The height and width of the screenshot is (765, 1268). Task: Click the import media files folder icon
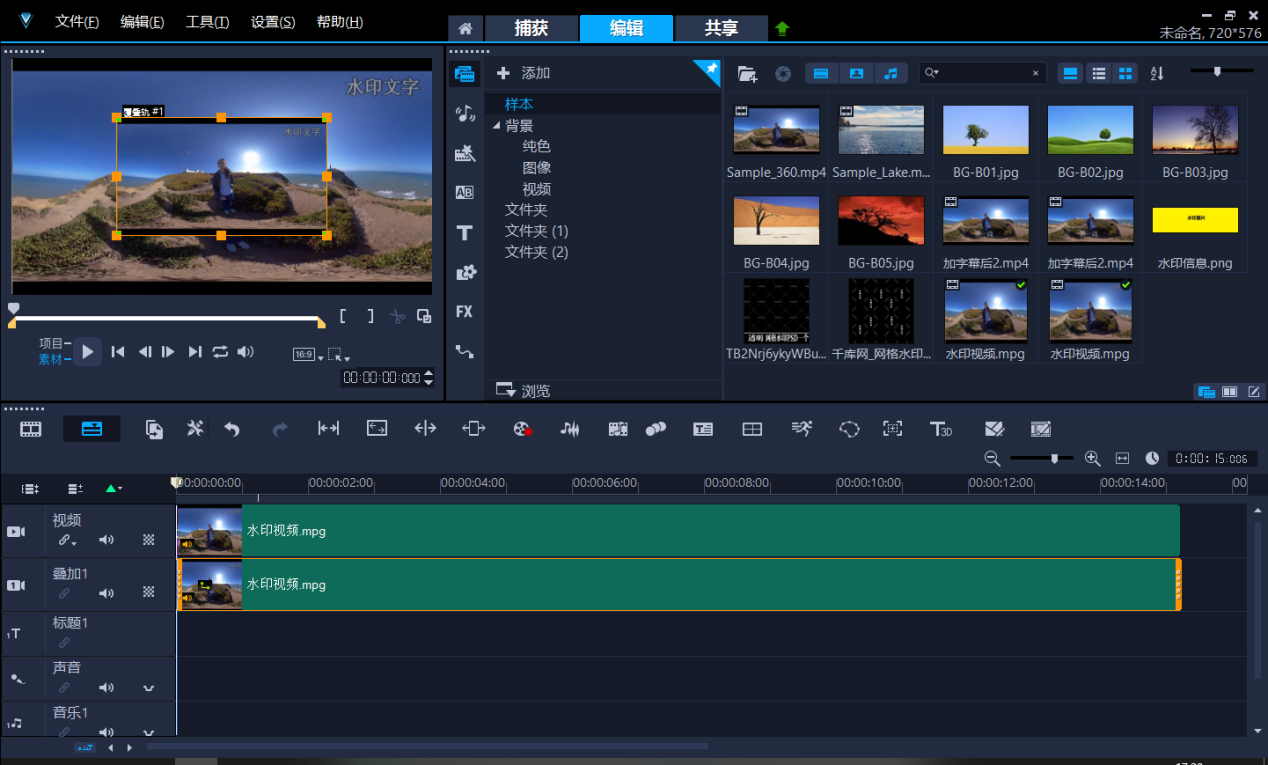(747, 73)
